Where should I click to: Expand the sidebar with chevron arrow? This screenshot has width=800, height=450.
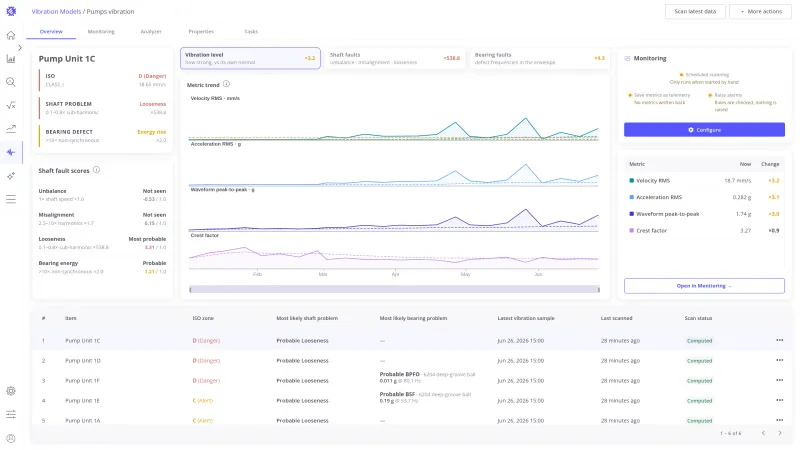point(20,47)
